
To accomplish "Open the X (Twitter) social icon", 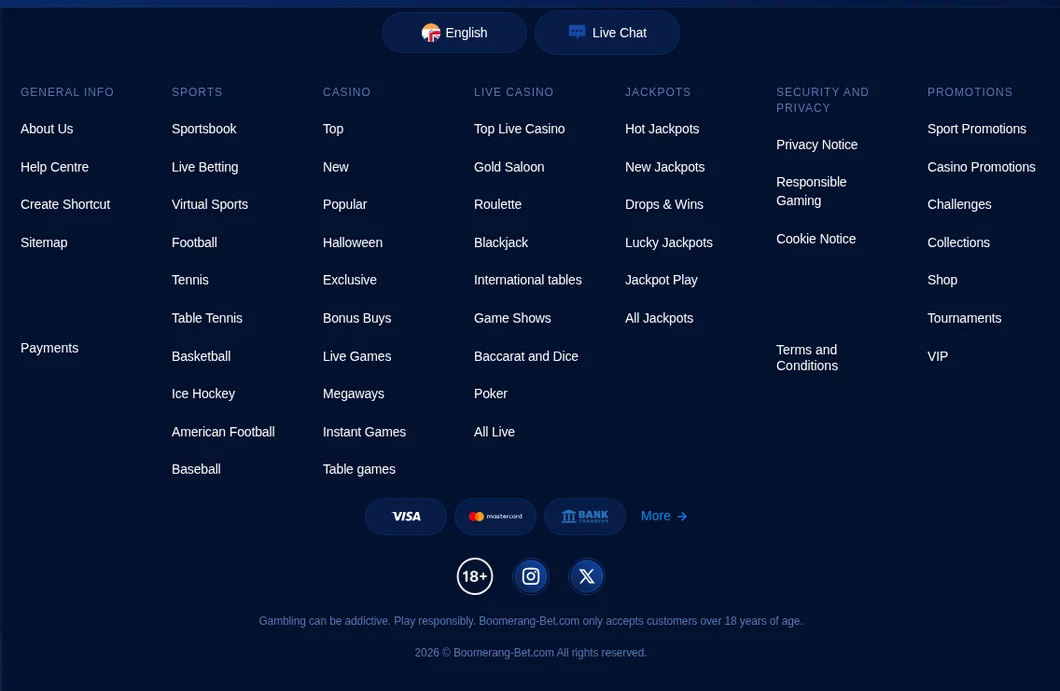I will (586, 576).
